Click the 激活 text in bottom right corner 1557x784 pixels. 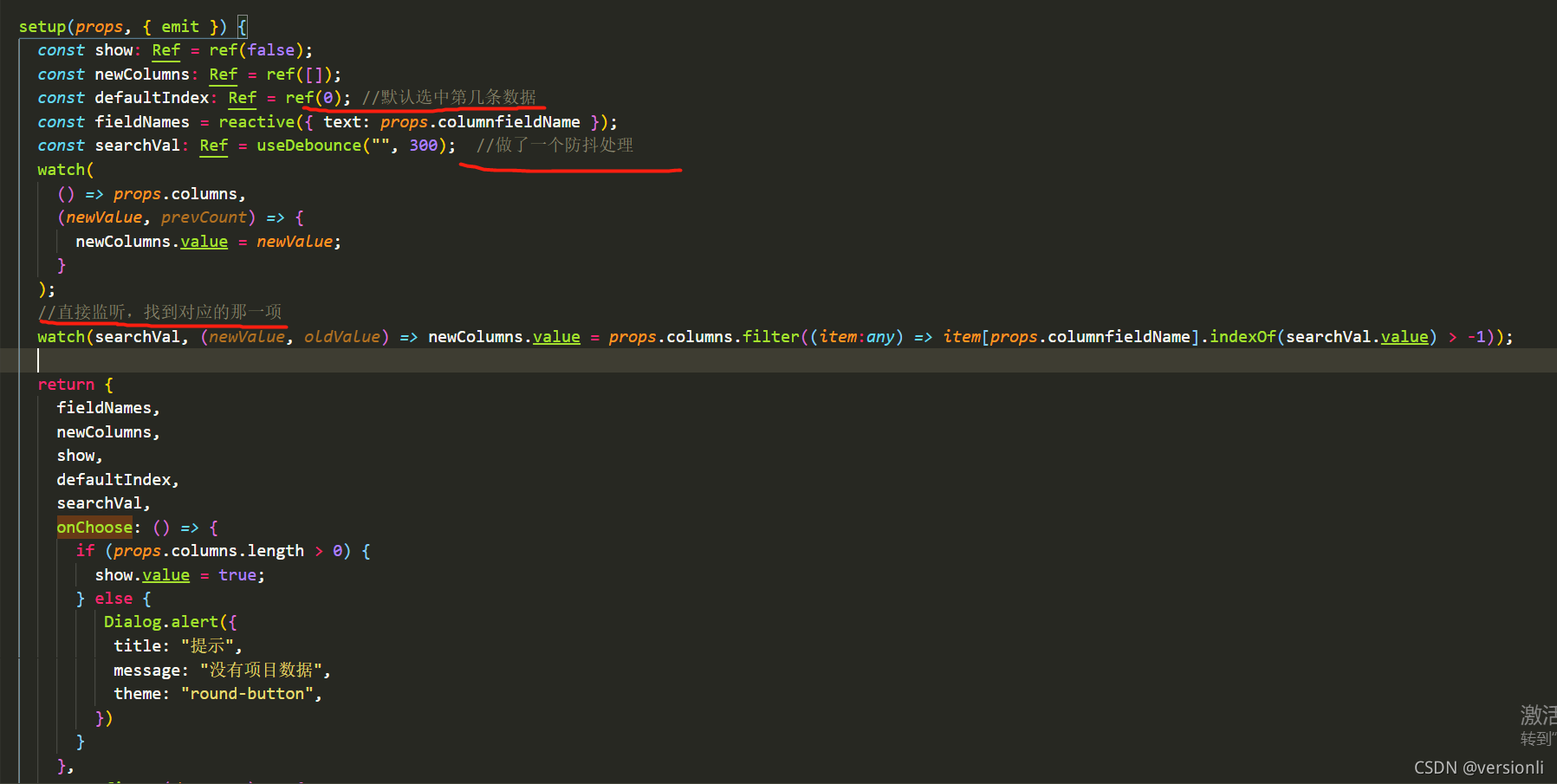pos(1539,714)
